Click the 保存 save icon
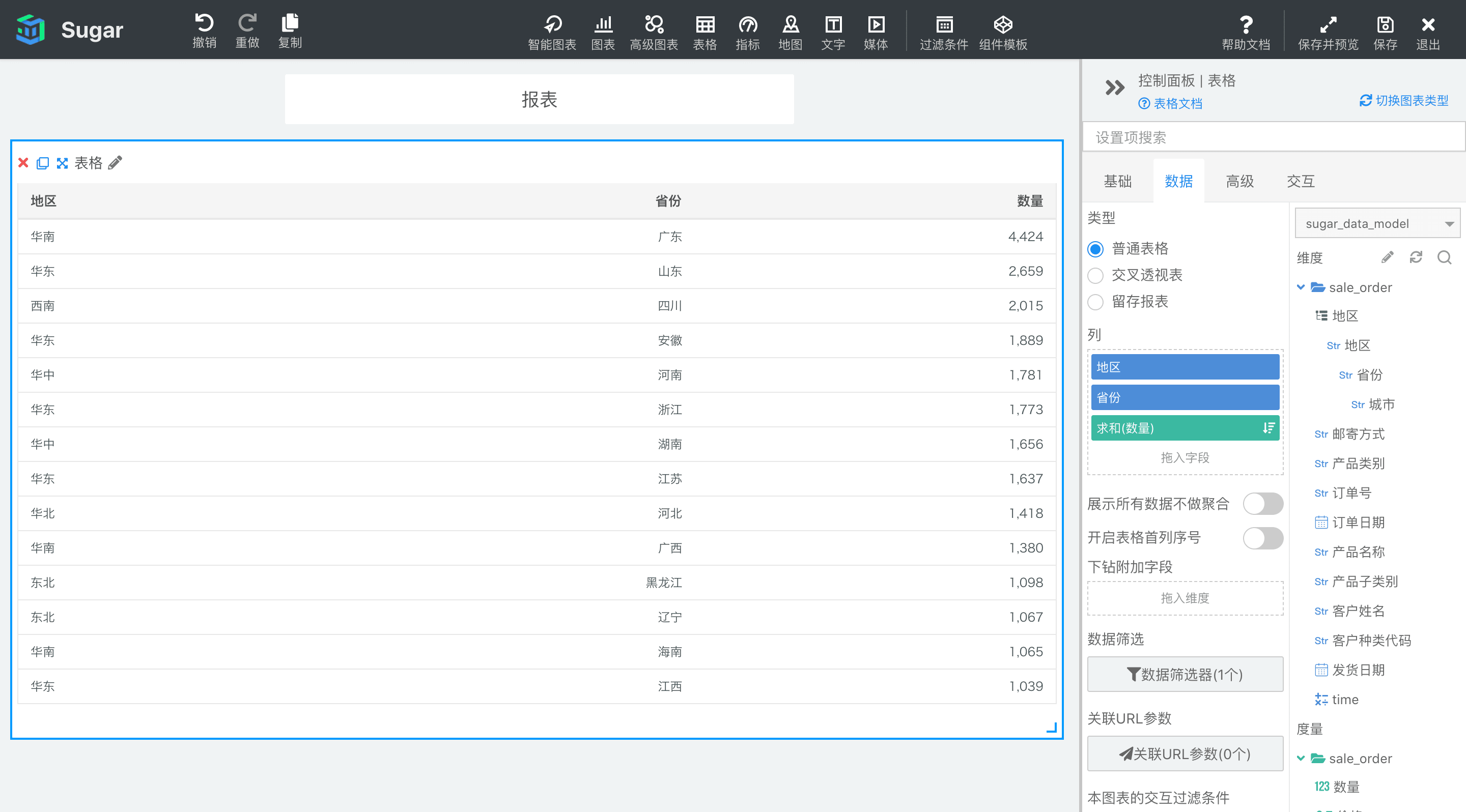The width and height of the screenshot is (1466, 812). pyautogui.click(x=1385, y=32)
